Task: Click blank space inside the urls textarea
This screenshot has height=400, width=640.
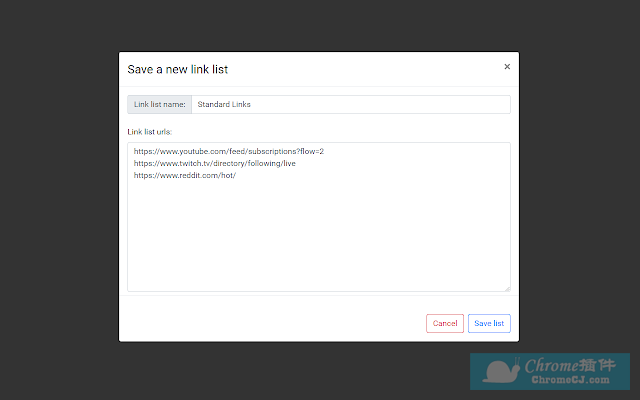Action: pyautogui.click(x=320, y=240)
